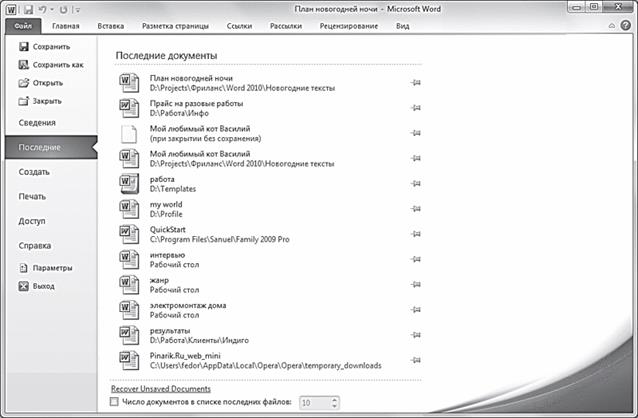Open the Help question mark icon
The width and height of the screenshot is (638, 418).
[x=627, y=26]
